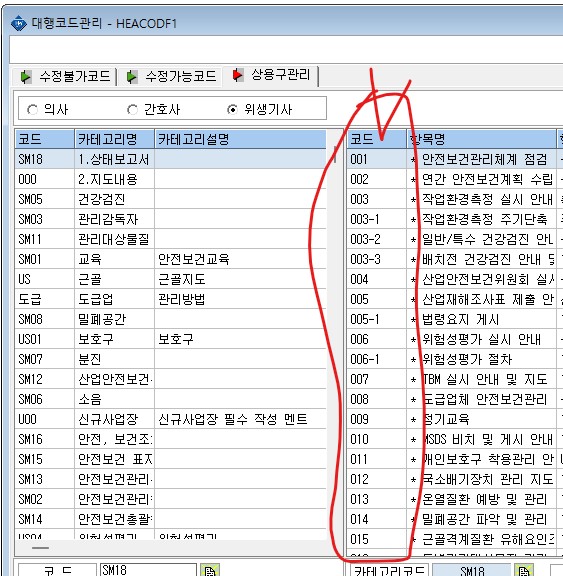Select the 의사 radio button
The image size is (563, 576).
(32, 109)
